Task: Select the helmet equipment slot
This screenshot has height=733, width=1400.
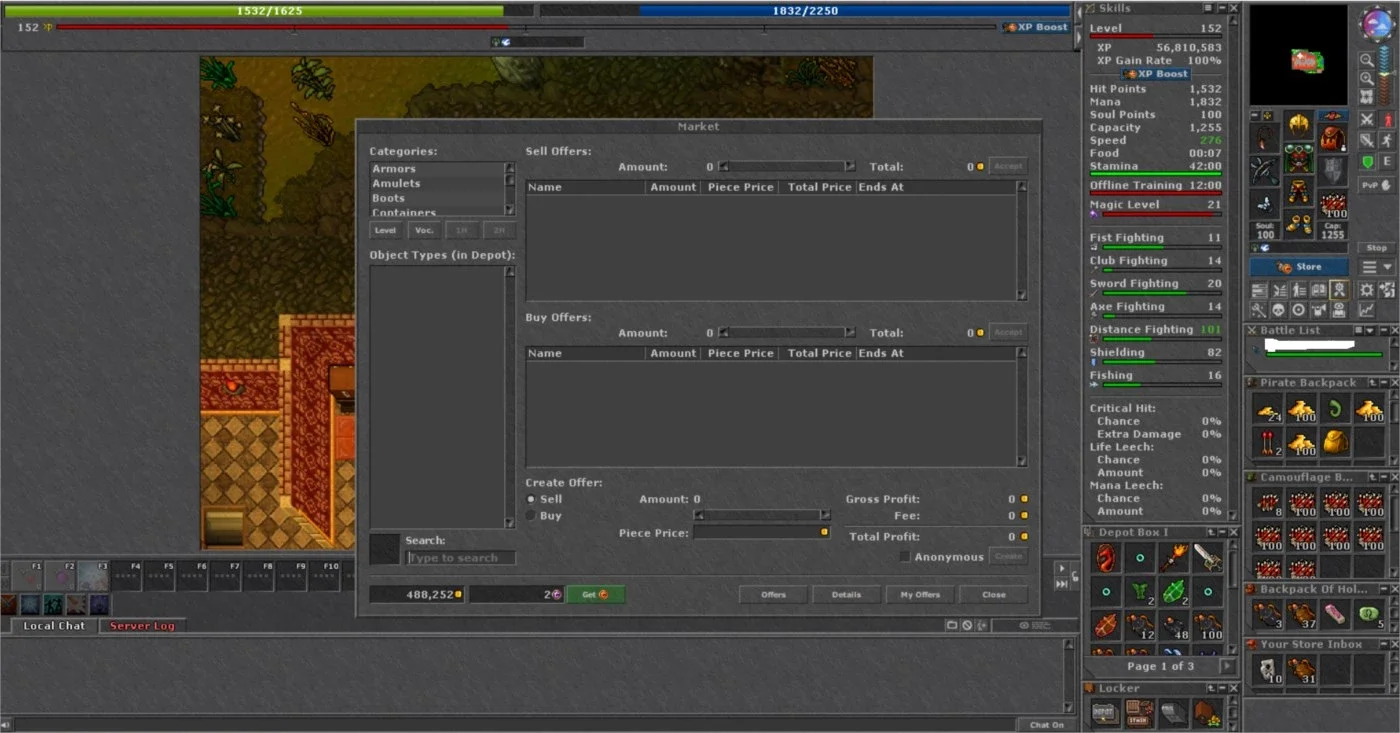Action: (1299, 124)
